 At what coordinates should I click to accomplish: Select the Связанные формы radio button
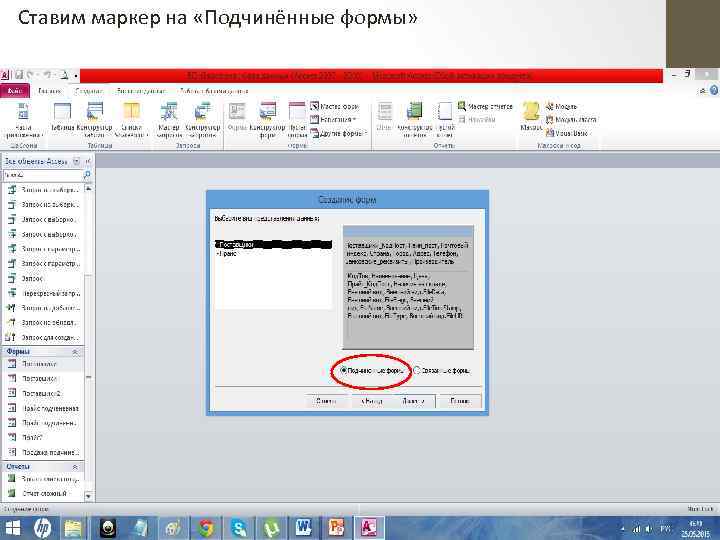coord(416,370)
